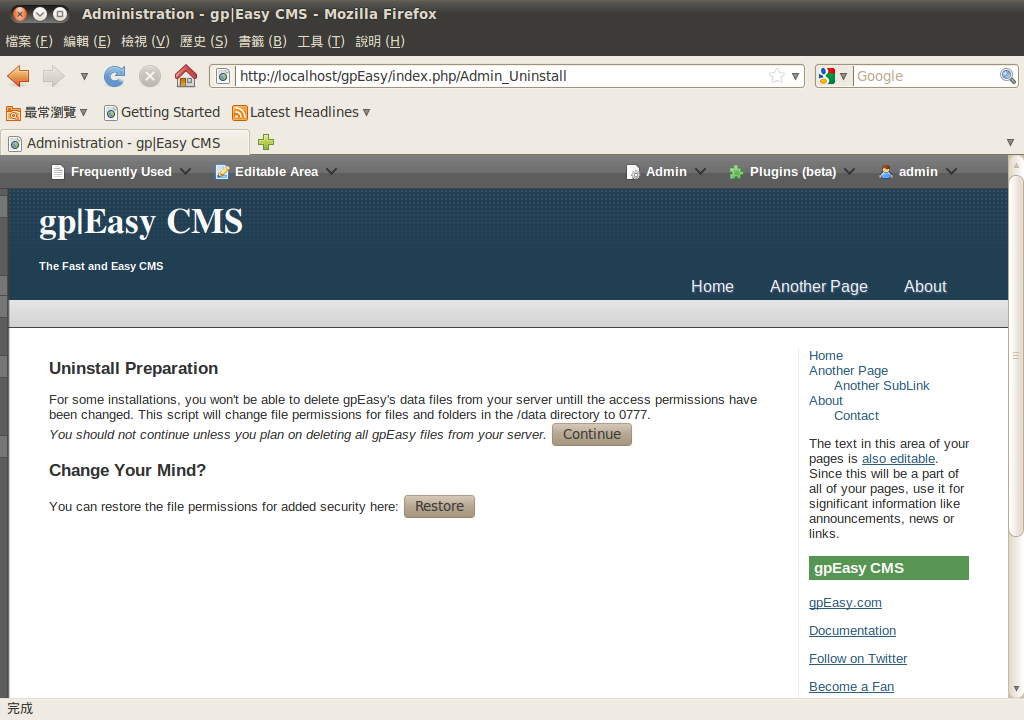Visit the gpEasy.com link
Image resolution: width=1024 pixels, height=720 pixels.
click(x=845, y=602)
